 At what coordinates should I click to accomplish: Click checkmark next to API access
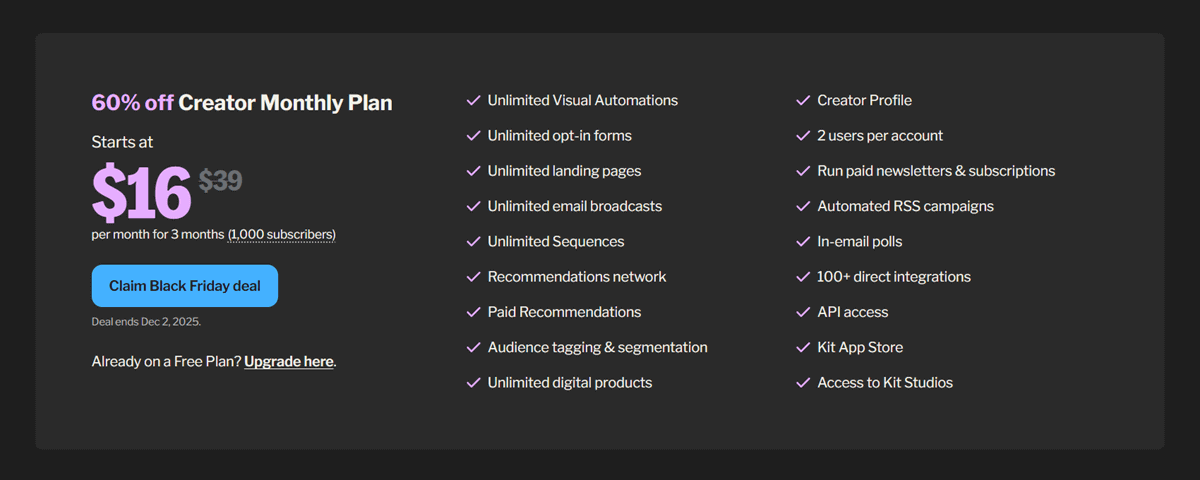pyautogui.click(x=803, y=312)
